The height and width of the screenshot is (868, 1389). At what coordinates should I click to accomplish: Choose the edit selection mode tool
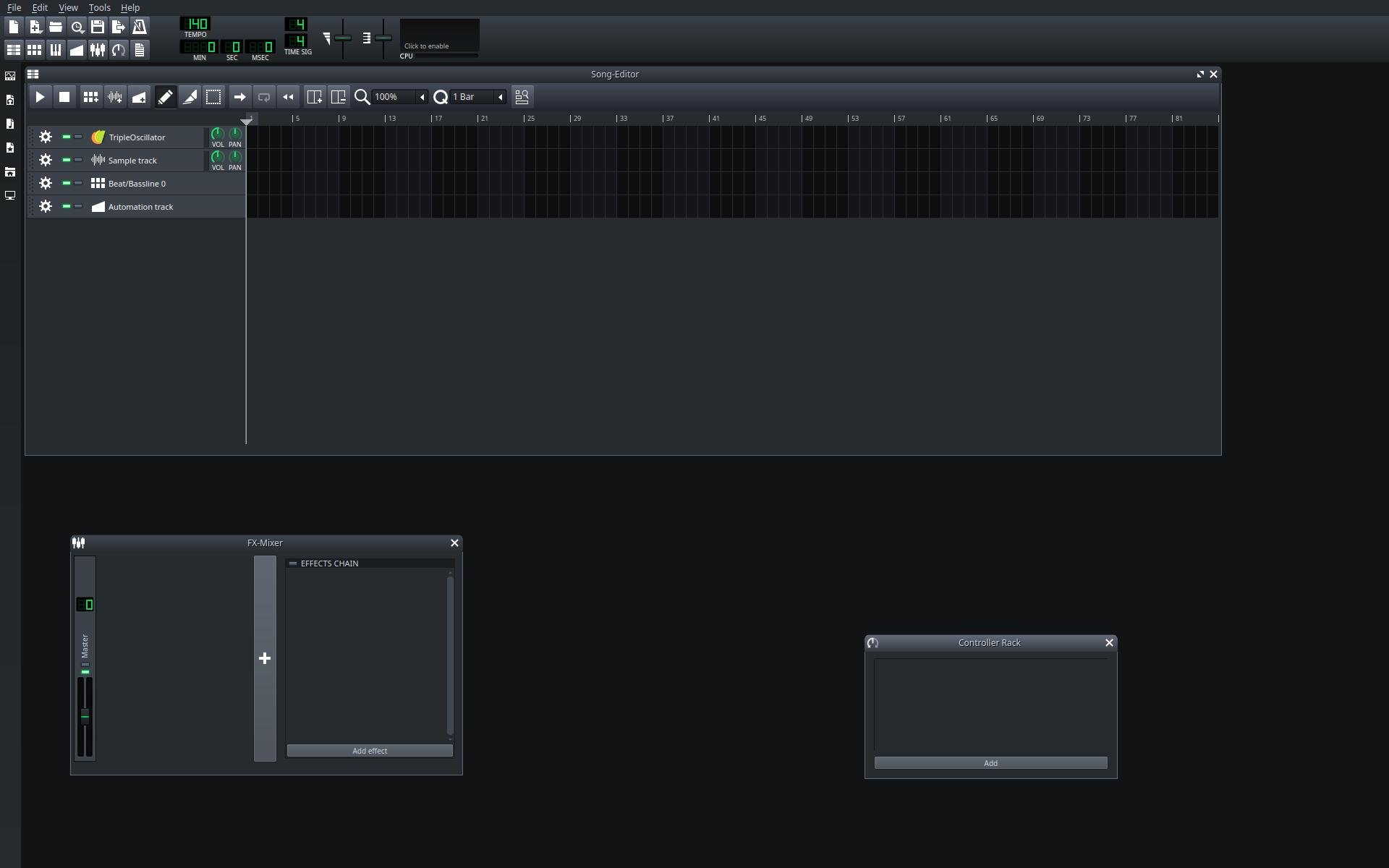[213, 97]
